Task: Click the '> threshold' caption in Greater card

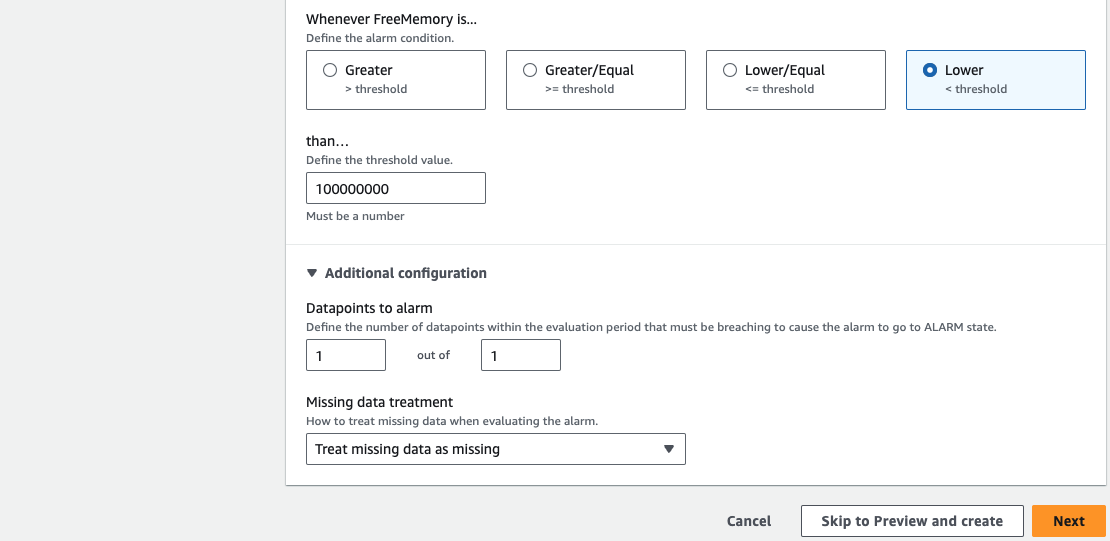Action: 376,89
